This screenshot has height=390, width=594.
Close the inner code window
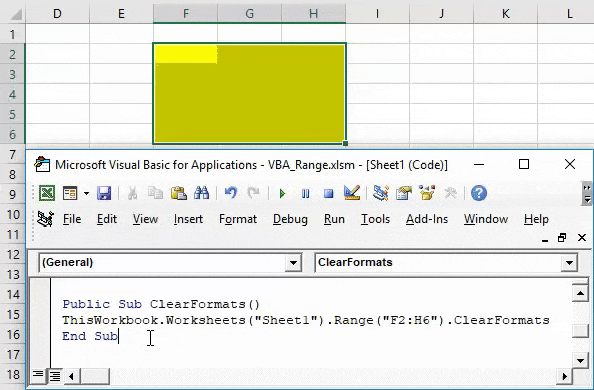click(x=582, y=238)
